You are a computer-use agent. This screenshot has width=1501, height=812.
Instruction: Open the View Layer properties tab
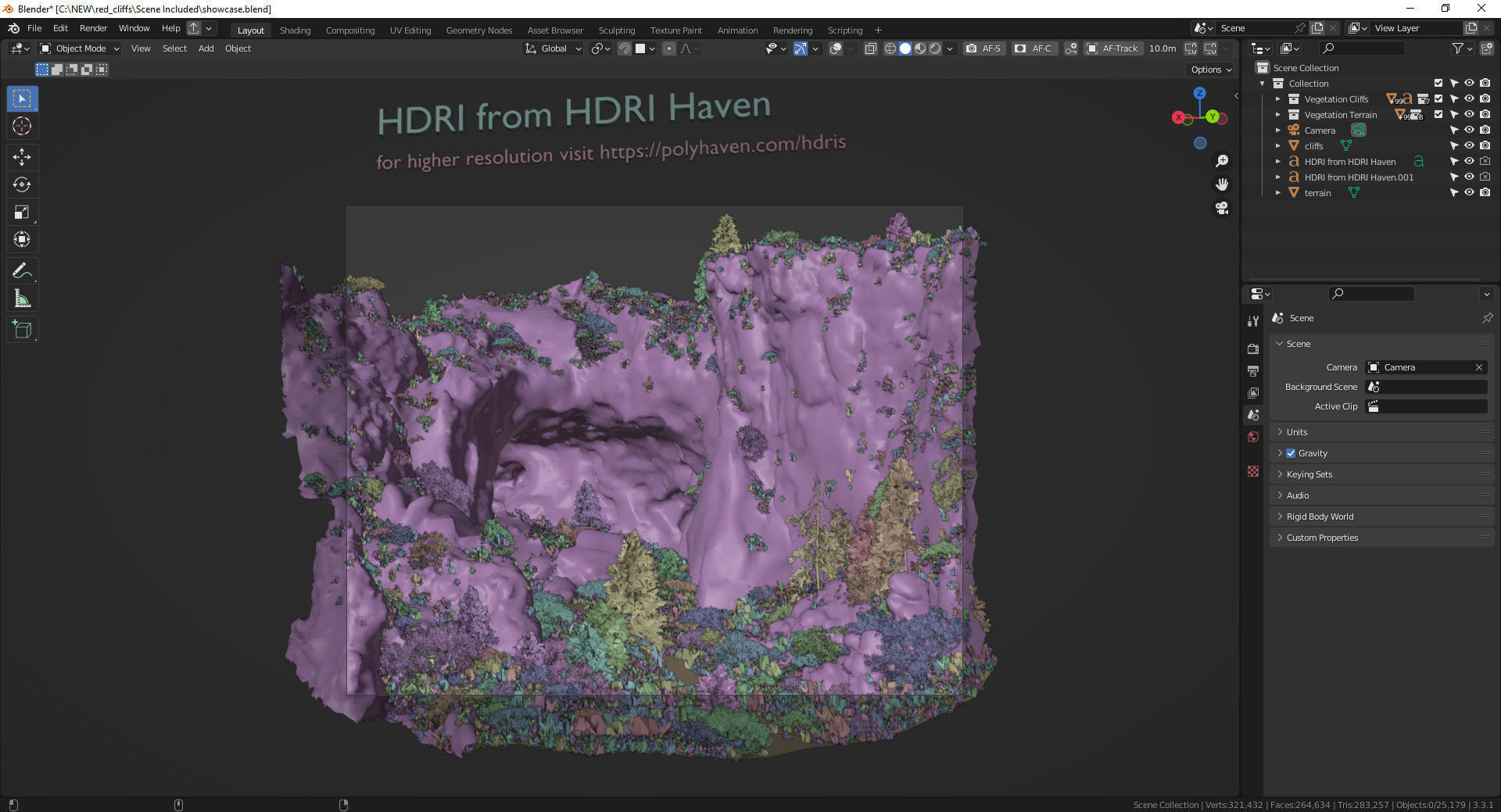tap(1253, 392)
